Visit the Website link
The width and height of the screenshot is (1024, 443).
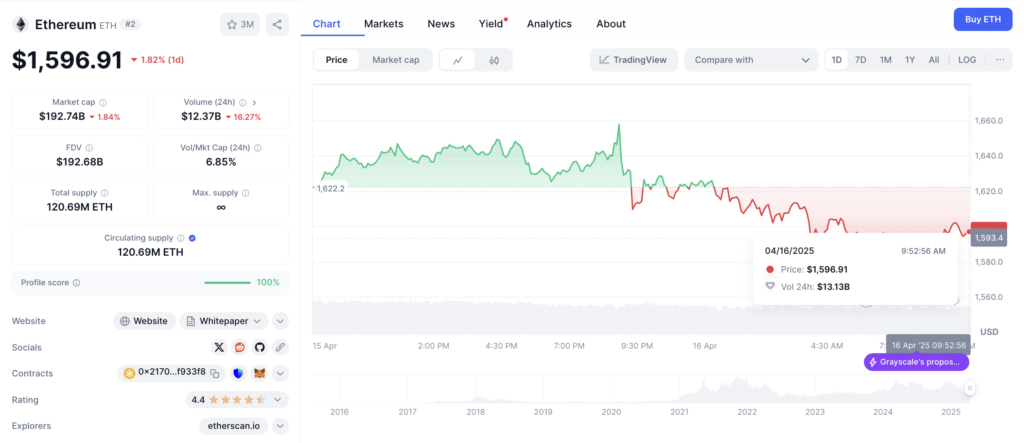(x=145, y=321)
